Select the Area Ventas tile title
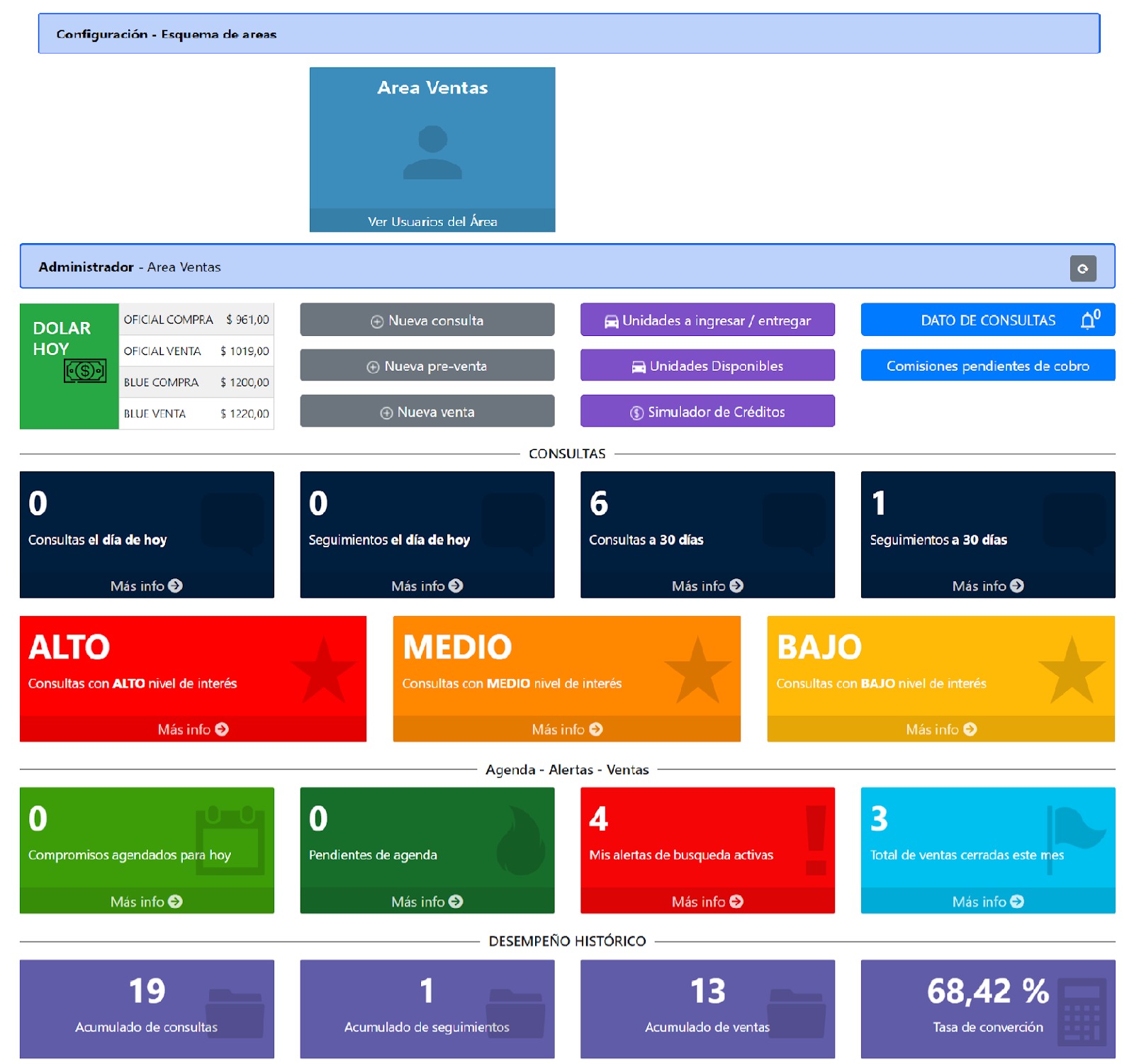 tap(432, 88)
